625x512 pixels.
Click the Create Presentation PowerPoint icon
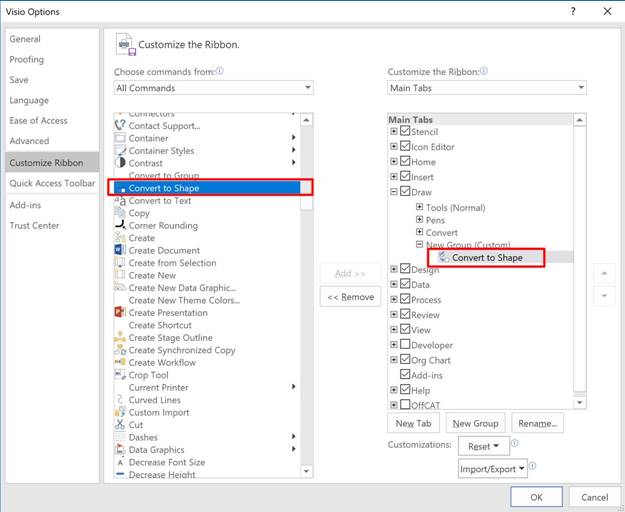(120, 312)
